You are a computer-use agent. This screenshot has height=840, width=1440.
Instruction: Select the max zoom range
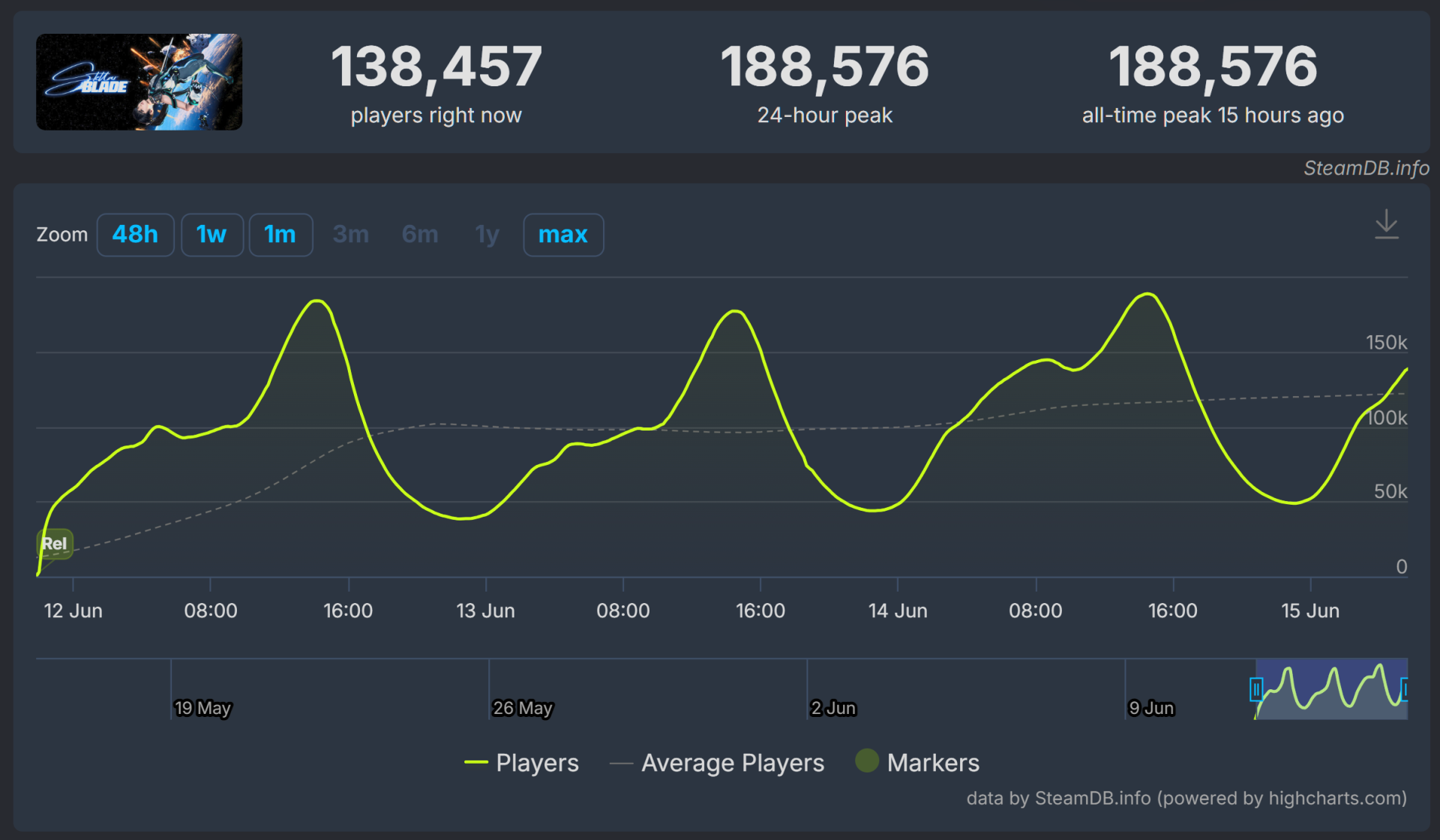pyautogui.click(x=562, y=235)
